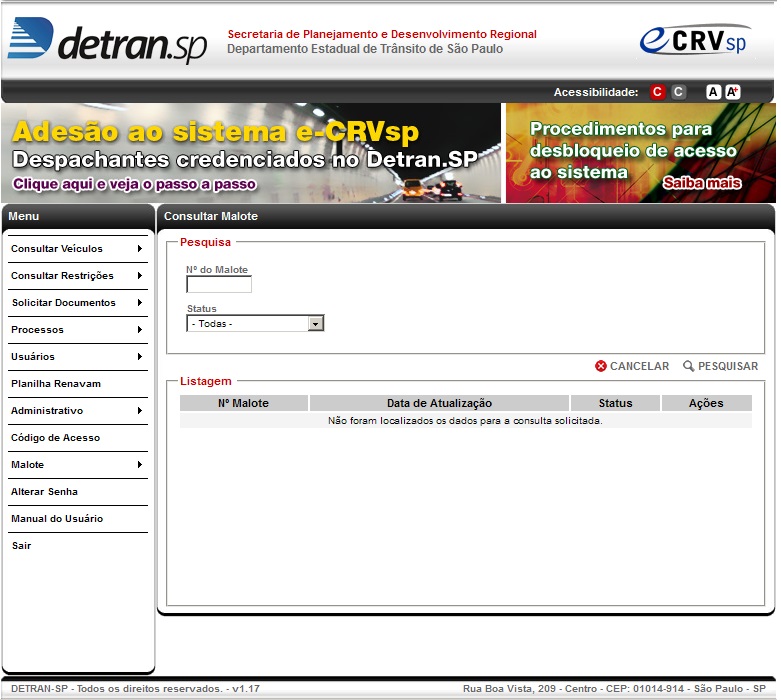Enable red high-contrast C accessibility icon
This screenshot has height=700, width=781.
click(x=657, y=92)
